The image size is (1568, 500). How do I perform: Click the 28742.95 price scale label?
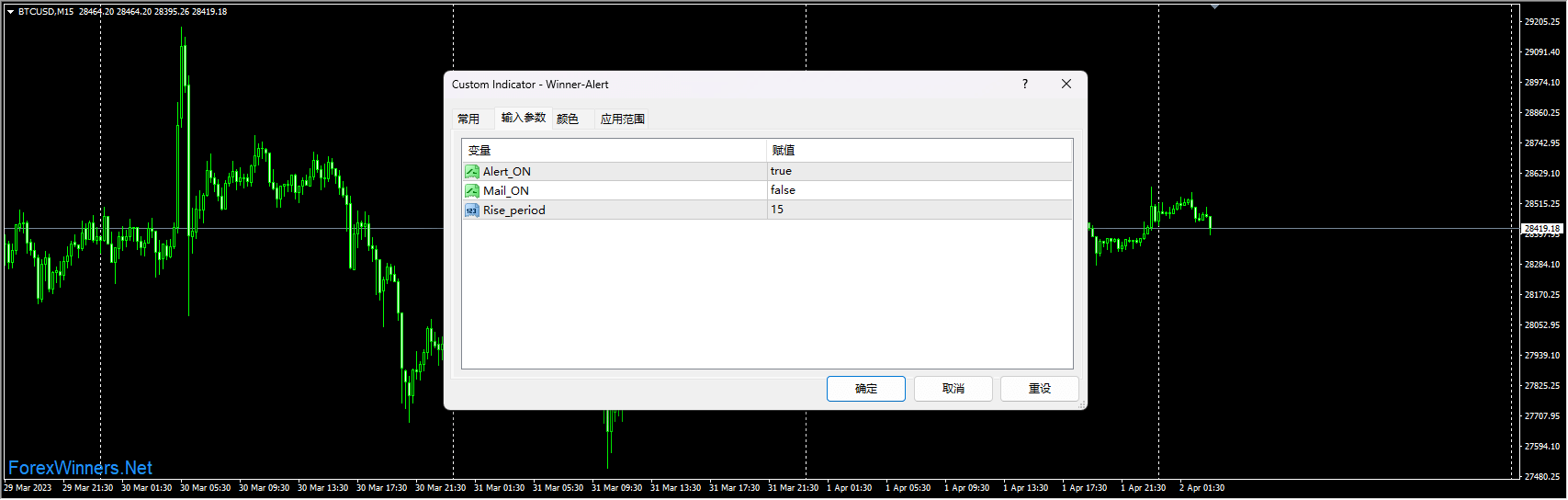1542,143
